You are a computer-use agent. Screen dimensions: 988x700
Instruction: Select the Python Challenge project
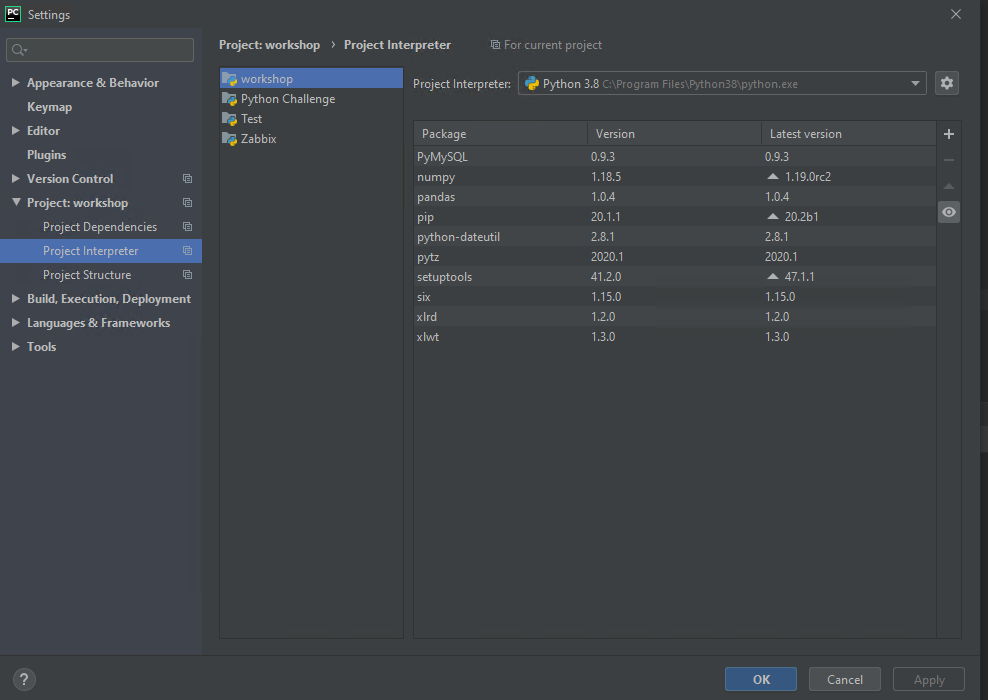point(311,99)
